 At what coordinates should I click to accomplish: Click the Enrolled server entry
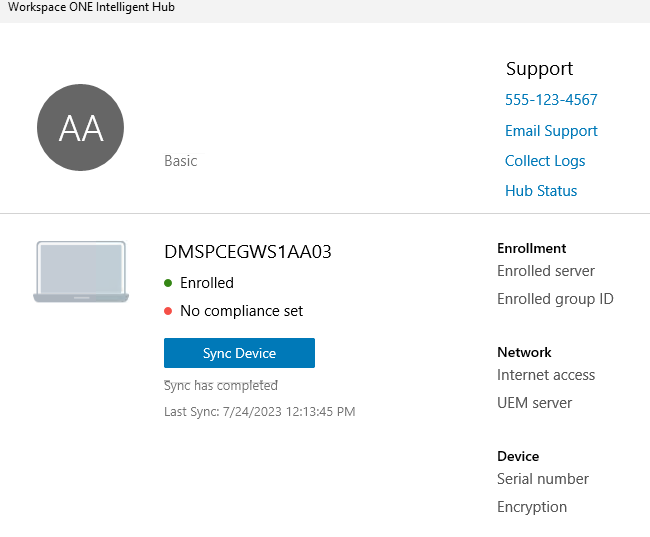[x=546, y=271]
